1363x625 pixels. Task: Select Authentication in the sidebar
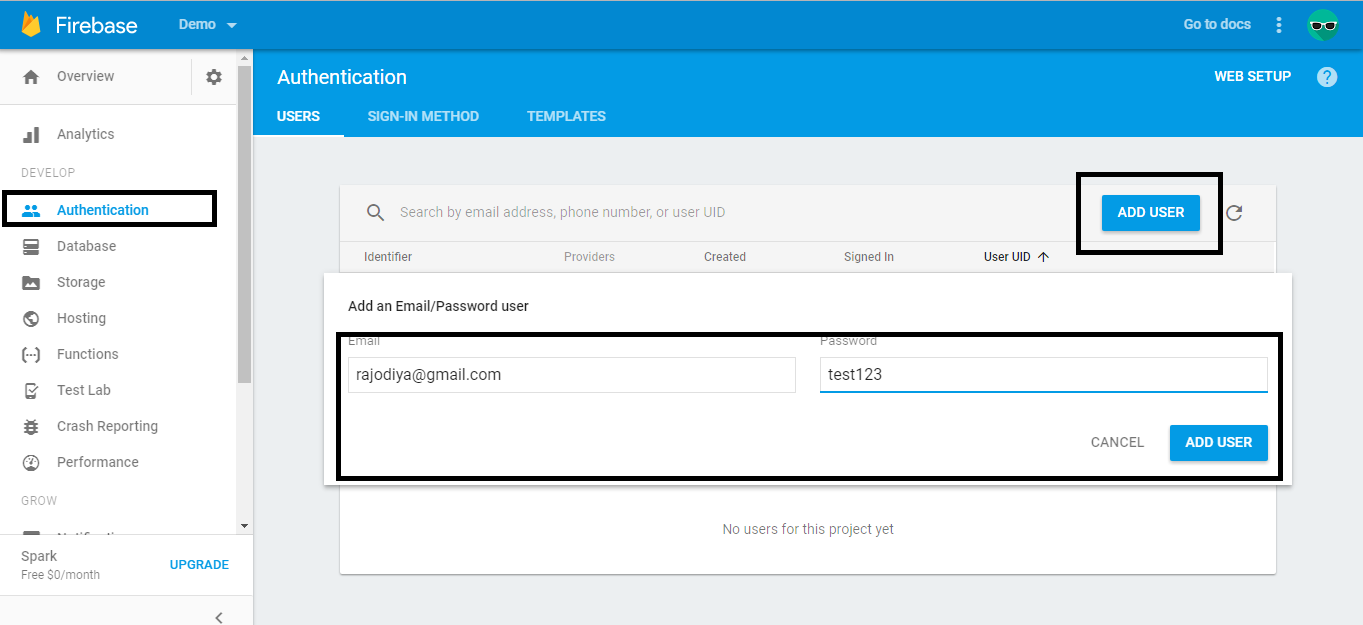[x=102, y=210]
